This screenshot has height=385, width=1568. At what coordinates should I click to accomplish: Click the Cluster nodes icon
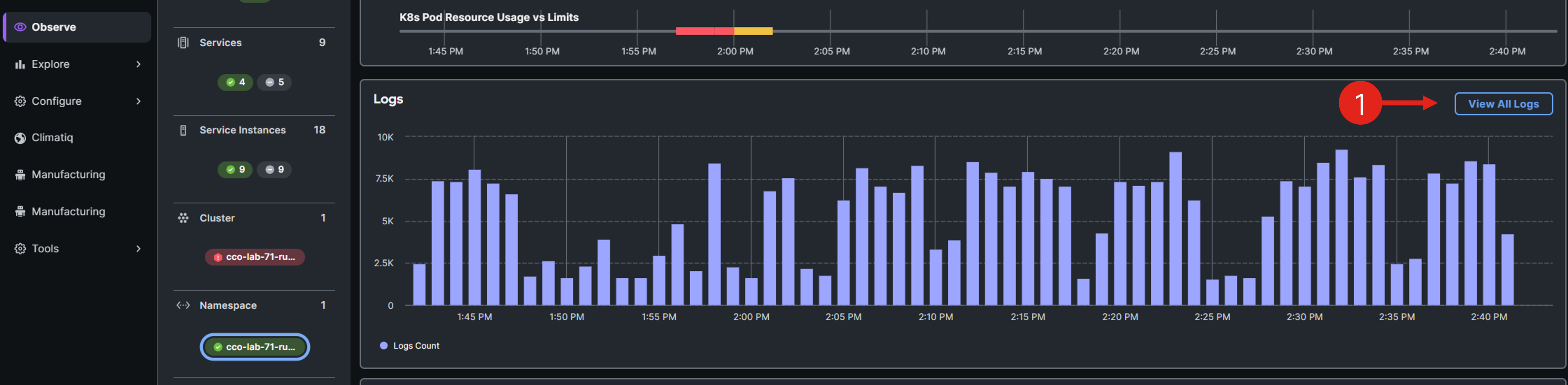182,218
